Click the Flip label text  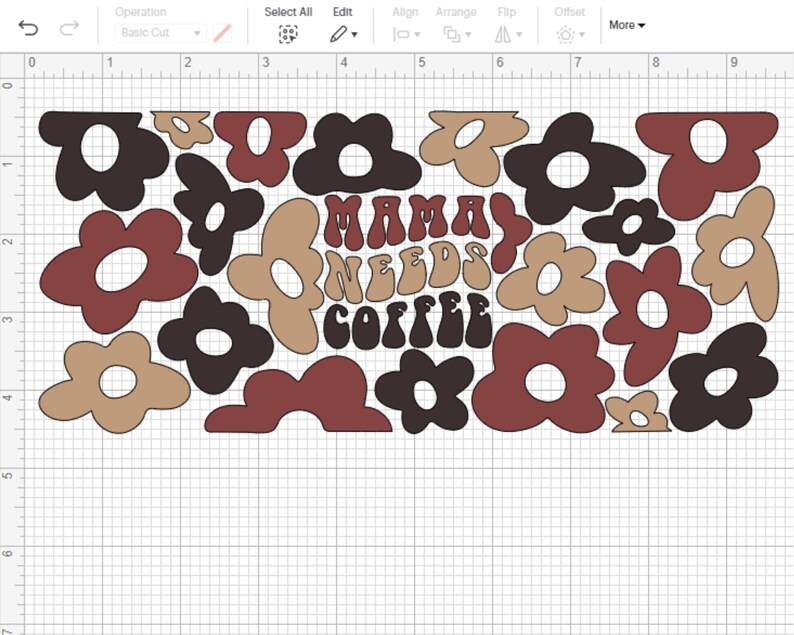506,12
